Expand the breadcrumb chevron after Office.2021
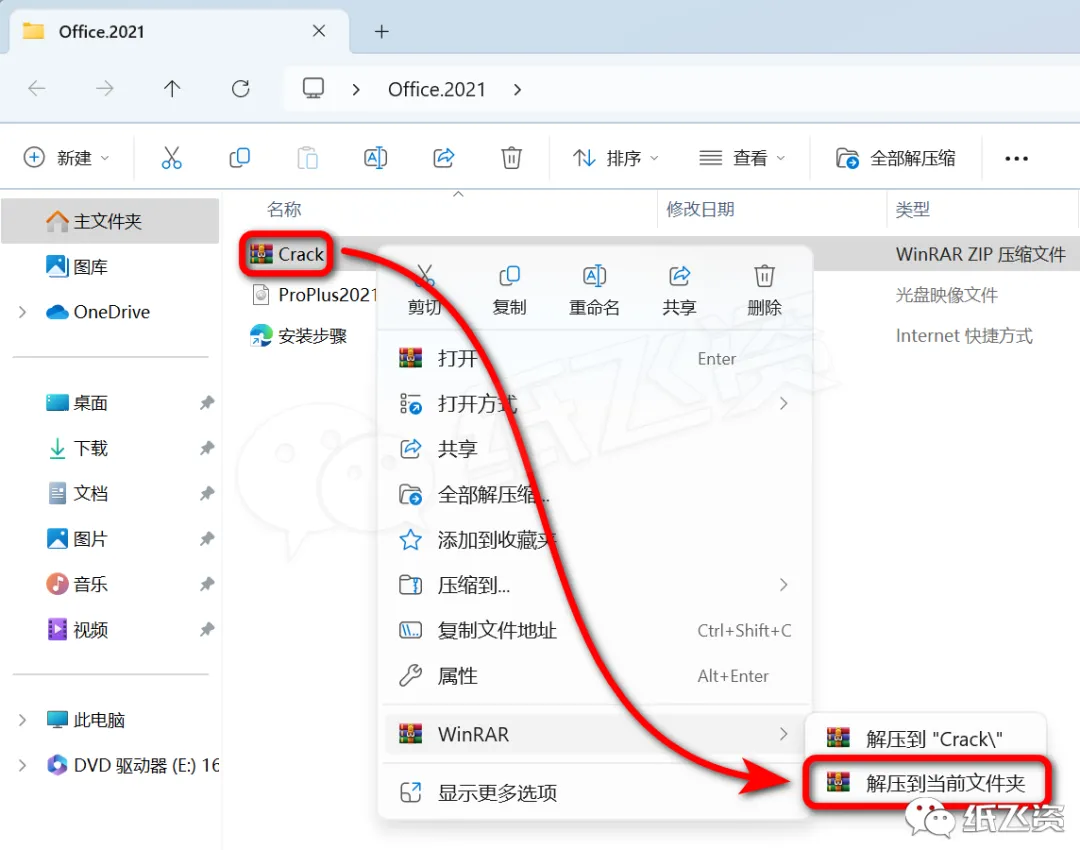This screenshot has height=850, width=1080. coord(517,90)
